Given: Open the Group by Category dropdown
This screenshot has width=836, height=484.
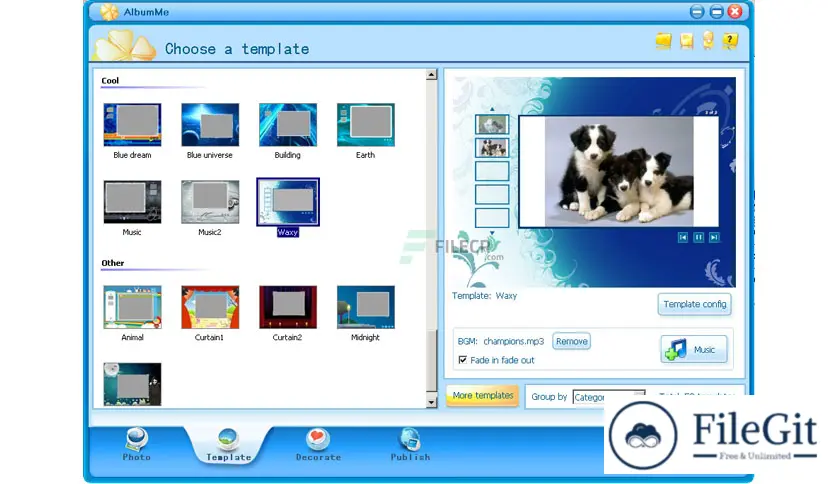Looking at the screenshot, I should 609,397.
